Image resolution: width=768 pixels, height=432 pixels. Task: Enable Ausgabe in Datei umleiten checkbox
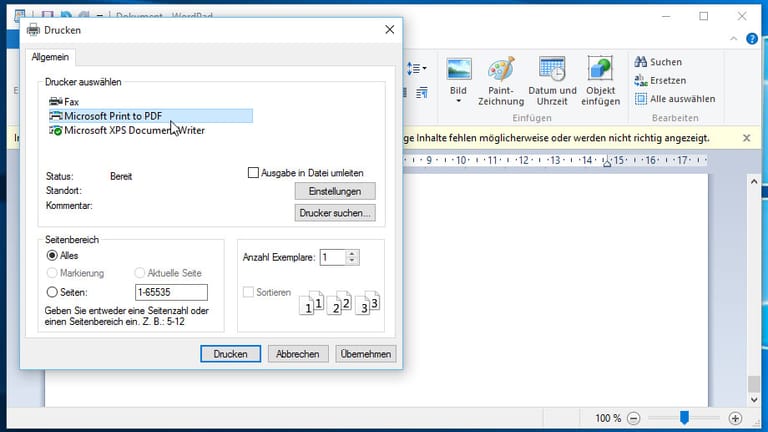tap(253, 173)
